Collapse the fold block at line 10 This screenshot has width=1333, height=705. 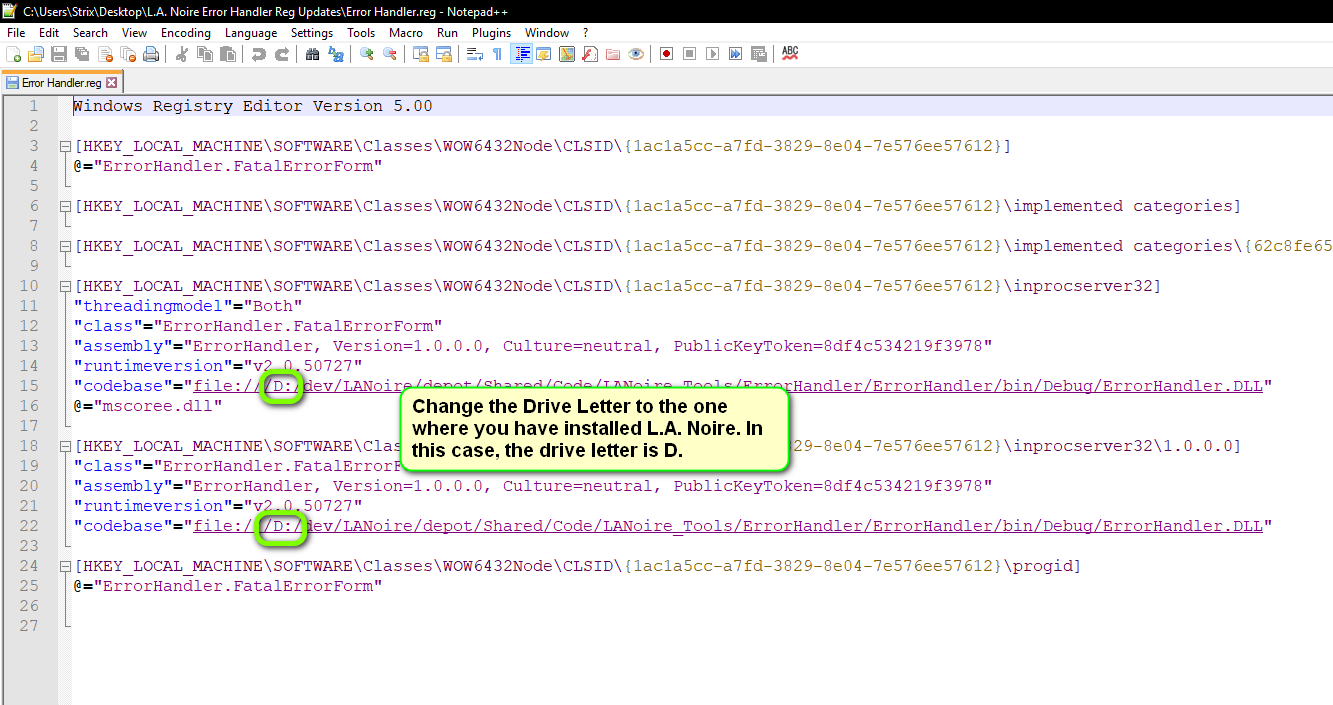point(66,286)
